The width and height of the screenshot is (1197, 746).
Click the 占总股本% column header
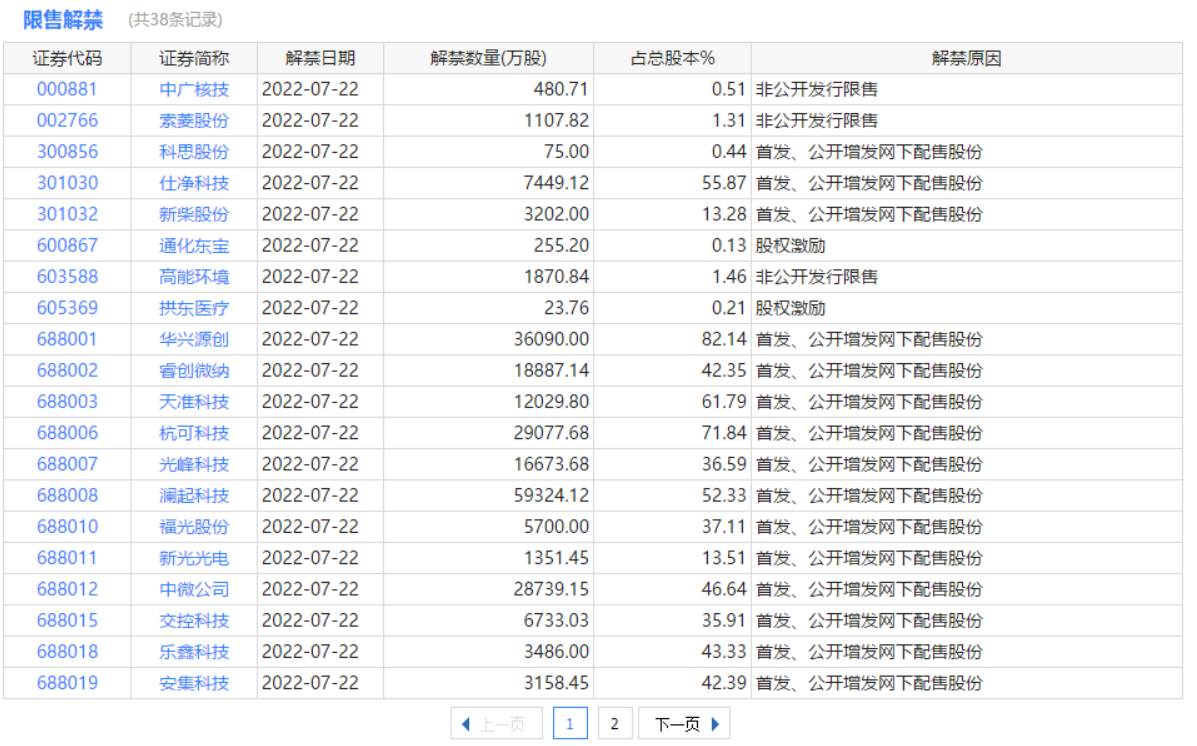(x=672, y=58)
